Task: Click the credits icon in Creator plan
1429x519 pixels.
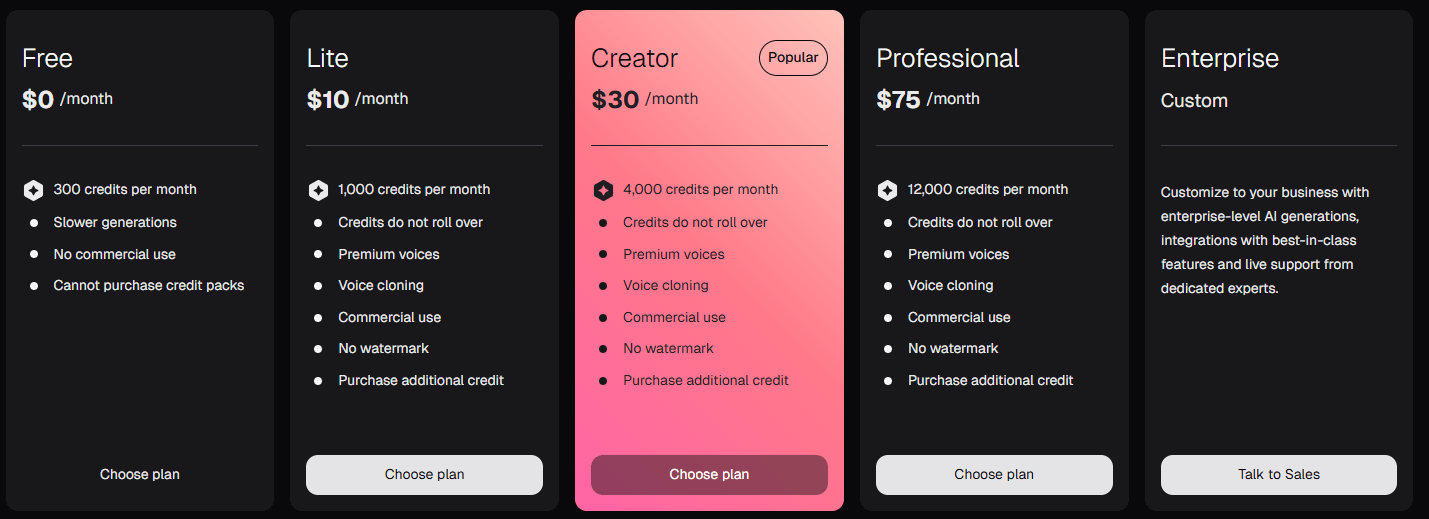Action: 603,190
